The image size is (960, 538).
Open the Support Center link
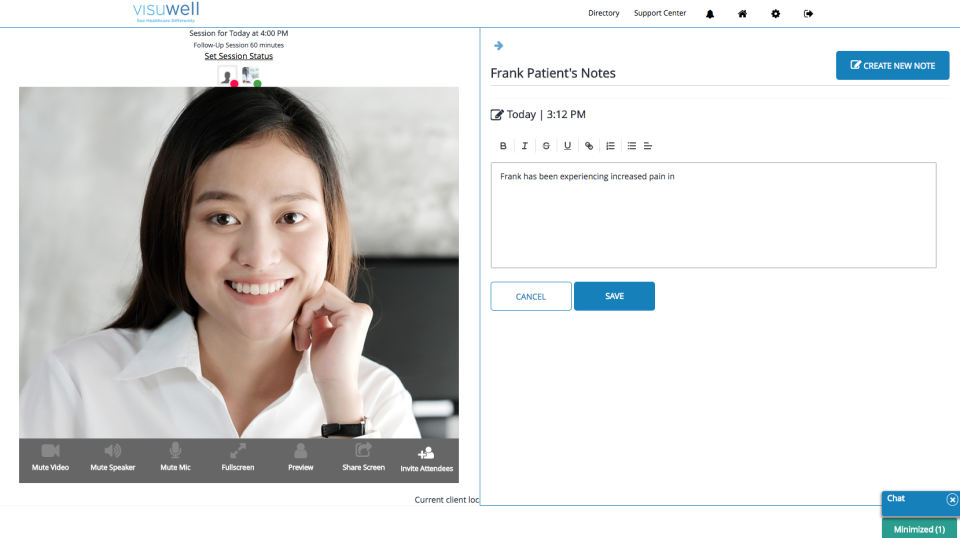660,13
